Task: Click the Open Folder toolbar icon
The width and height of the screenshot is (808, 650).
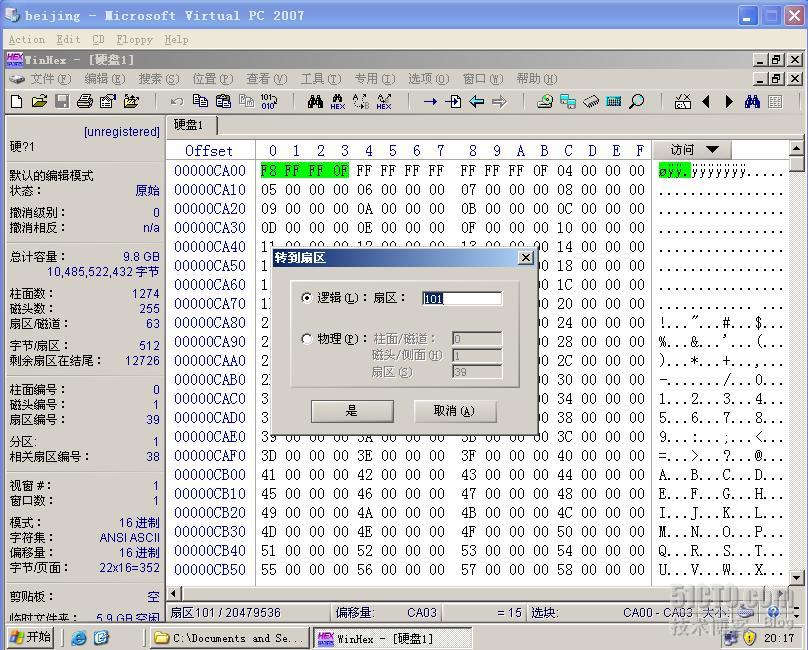Action: coord(131,102)
